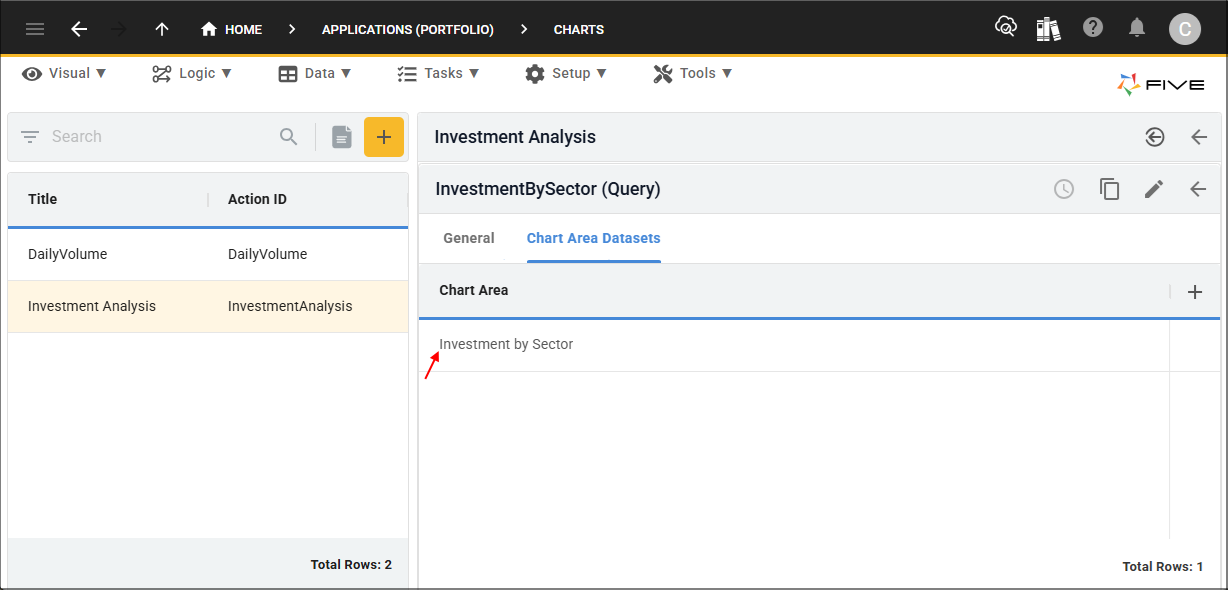Expand the Setup menu
Image resolution: width=1228 pixels, height=590 pixels.
(x=566, y=73)
